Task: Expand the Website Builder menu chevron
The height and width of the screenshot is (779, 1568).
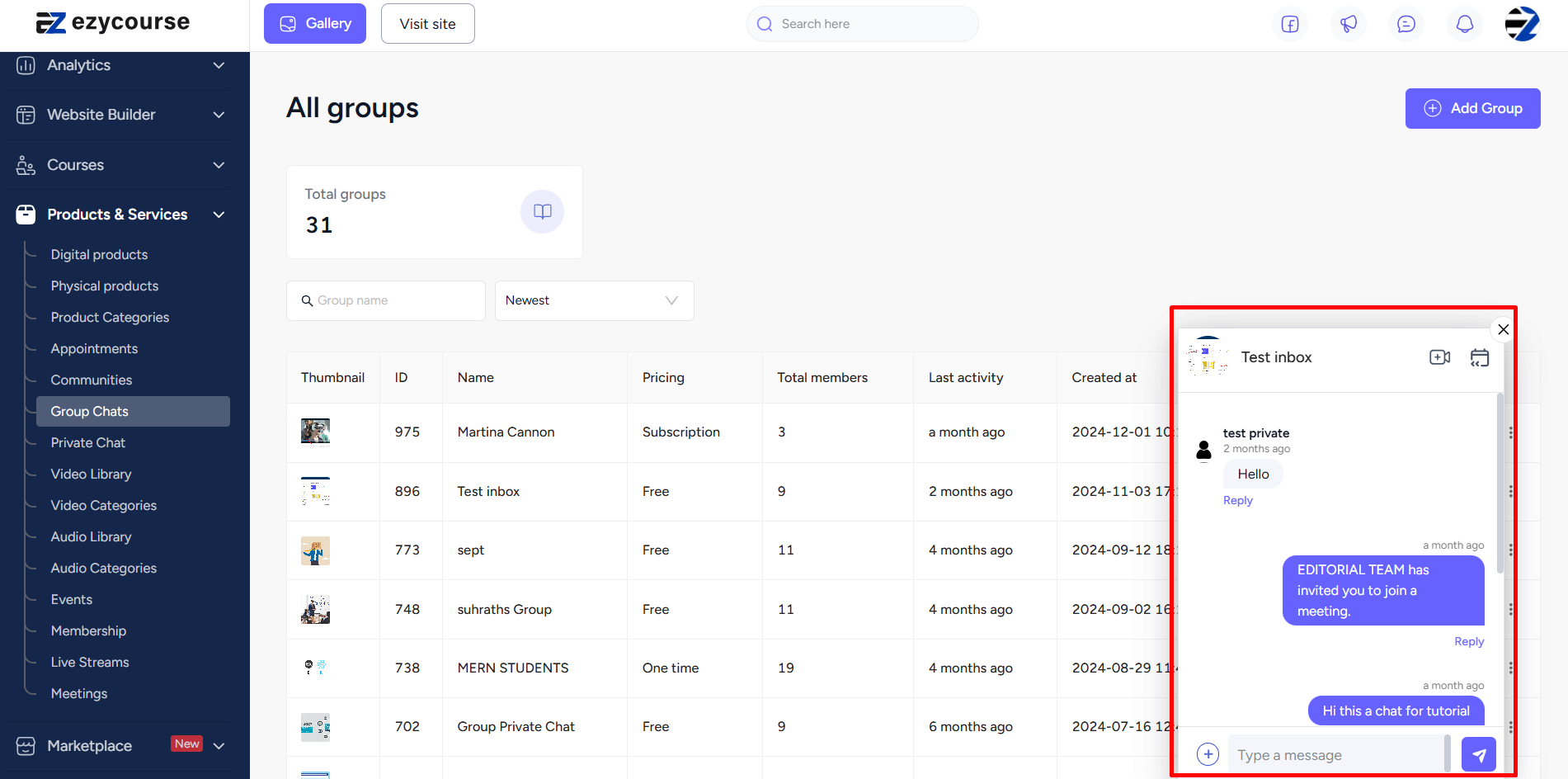Action: pos(219,115)
